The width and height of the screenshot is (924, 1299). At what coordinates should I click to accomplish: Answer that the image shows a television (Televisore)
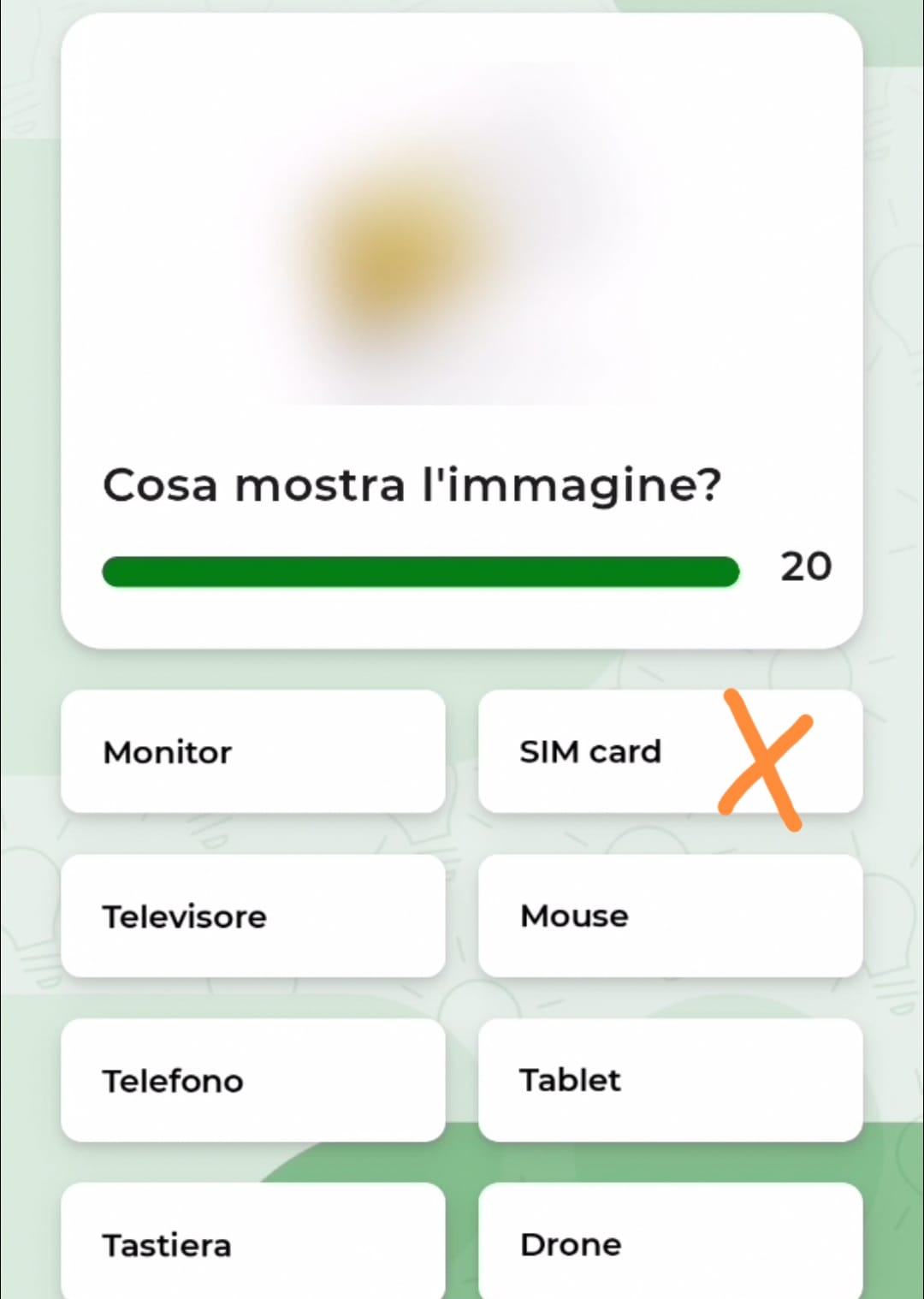253,916
